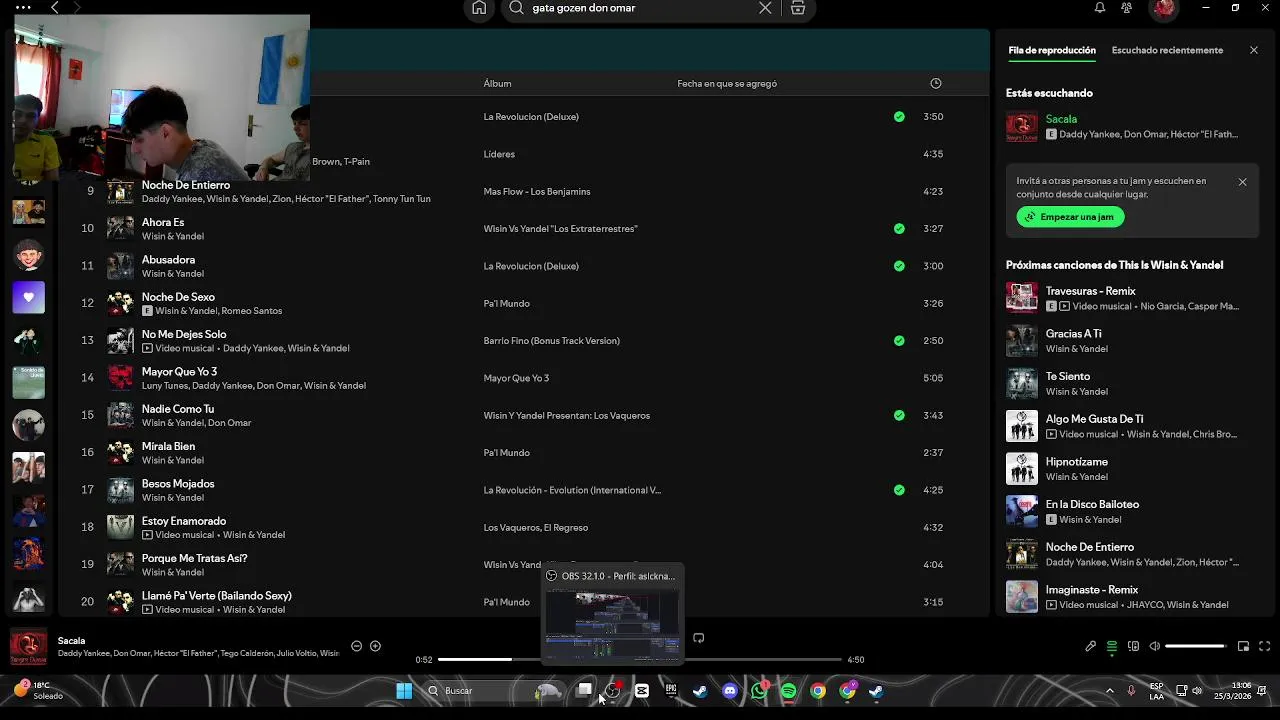Close the Fila de reproducción panel

click(1254, 50)
